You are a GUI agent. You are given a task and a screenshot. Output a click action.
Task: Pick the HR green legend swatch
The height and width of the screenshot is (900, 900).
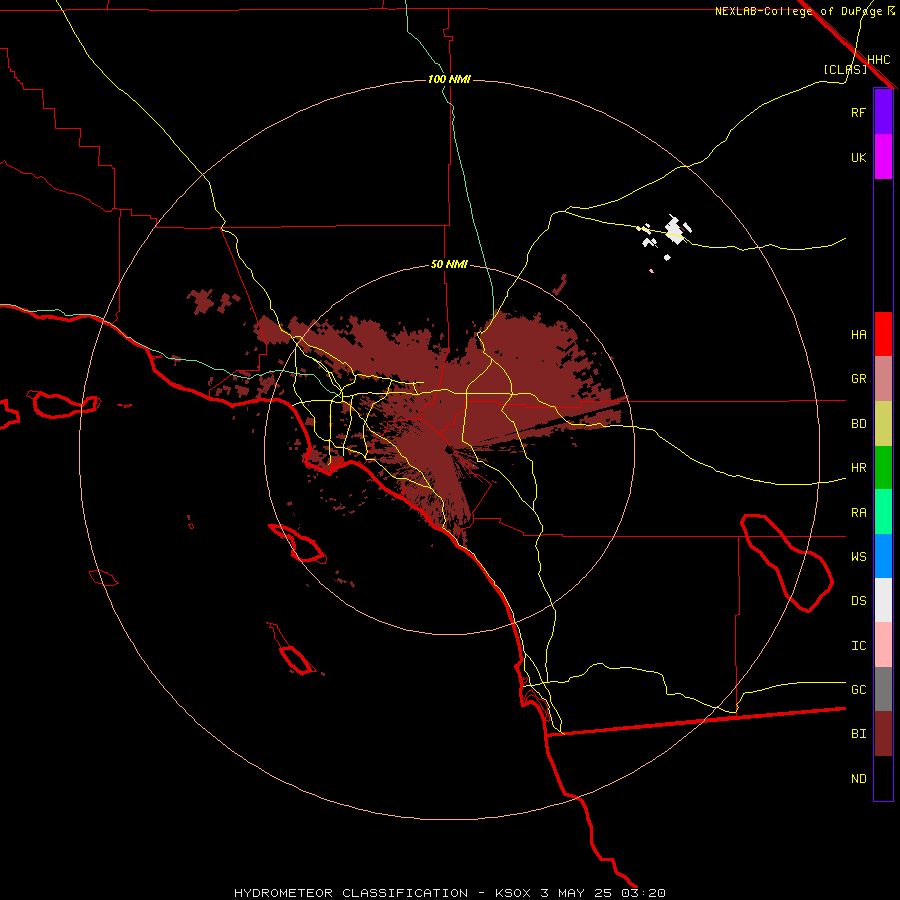coord(883,467)
